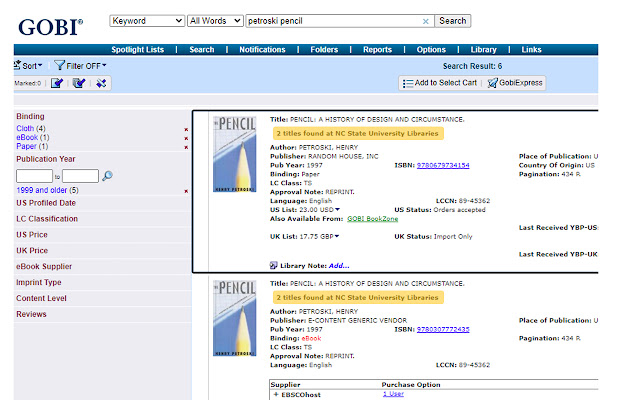Clear search text with the X icon

click(x=426, y=21)
